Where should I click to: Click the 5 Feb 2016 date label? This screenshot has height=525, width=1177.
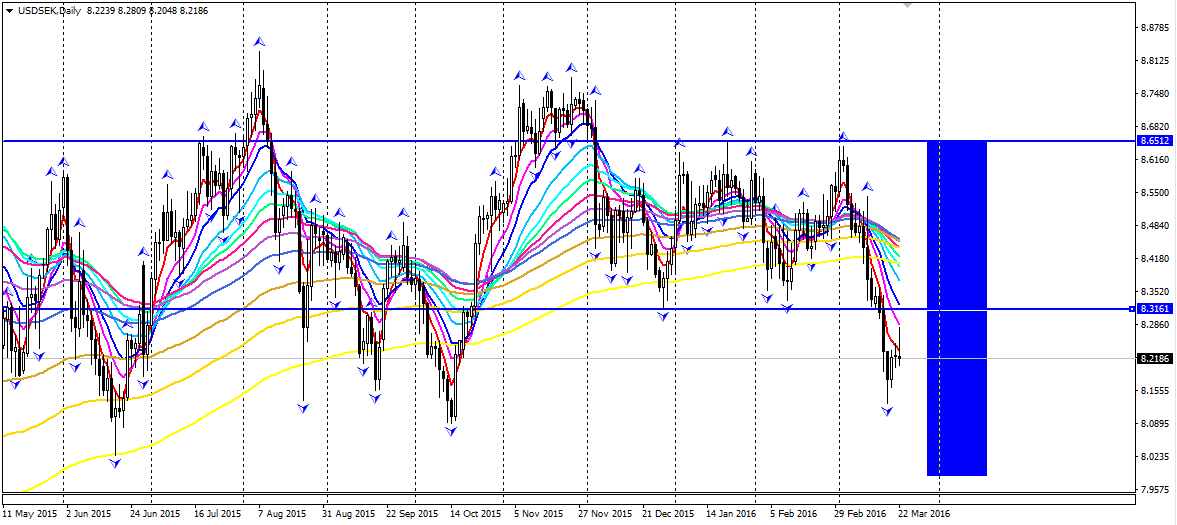[793, 514]
